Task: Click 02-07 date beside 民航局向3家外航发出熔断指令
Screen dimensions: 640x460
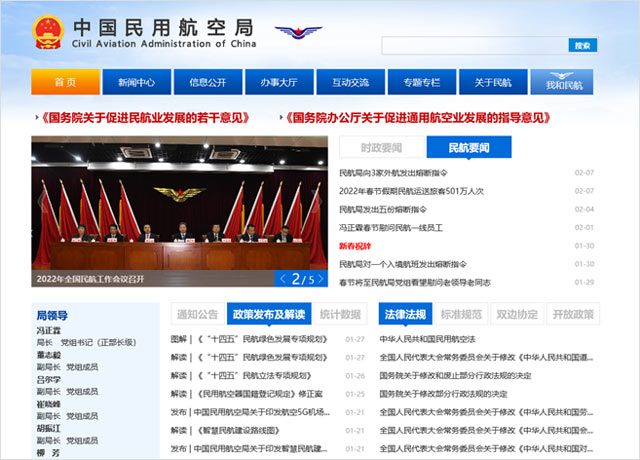Action: click(x=584, y=173)
